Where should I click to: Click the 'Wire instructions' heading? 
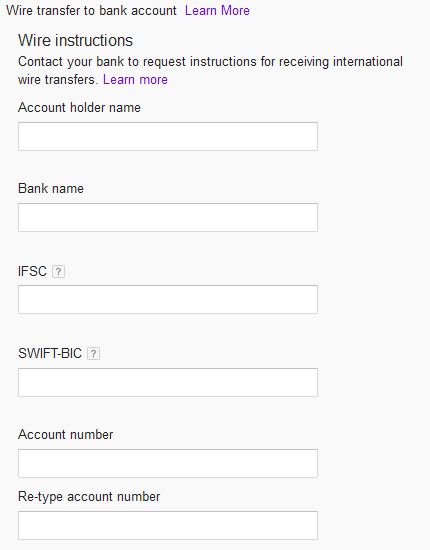click(75, 40)
